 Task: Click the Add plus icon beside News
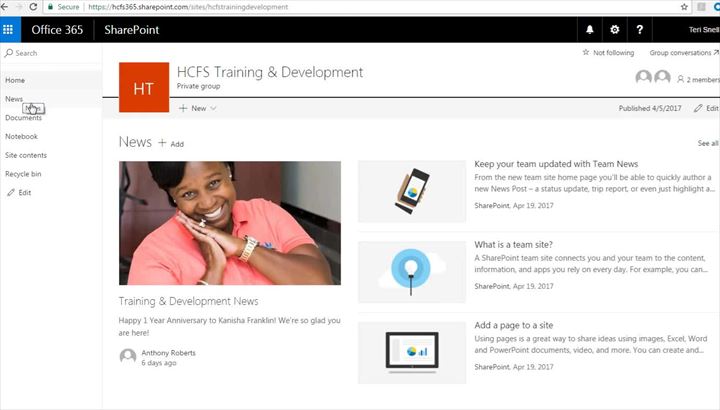coord(163,143)
